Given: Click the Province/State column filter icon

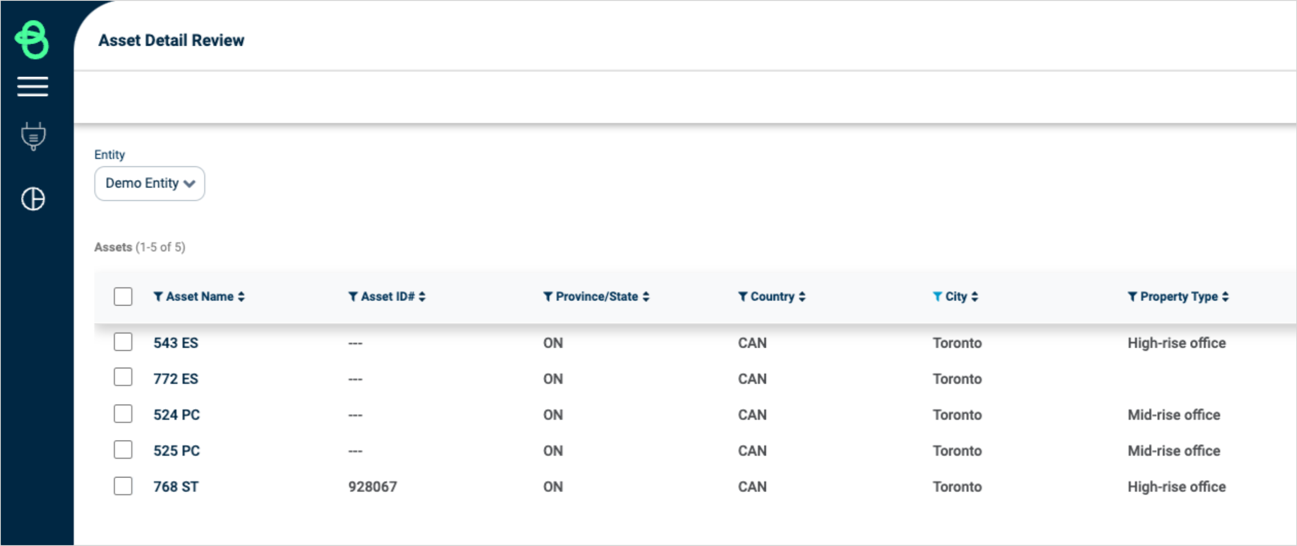Looking at the screenshot, I should coord(548,297).
